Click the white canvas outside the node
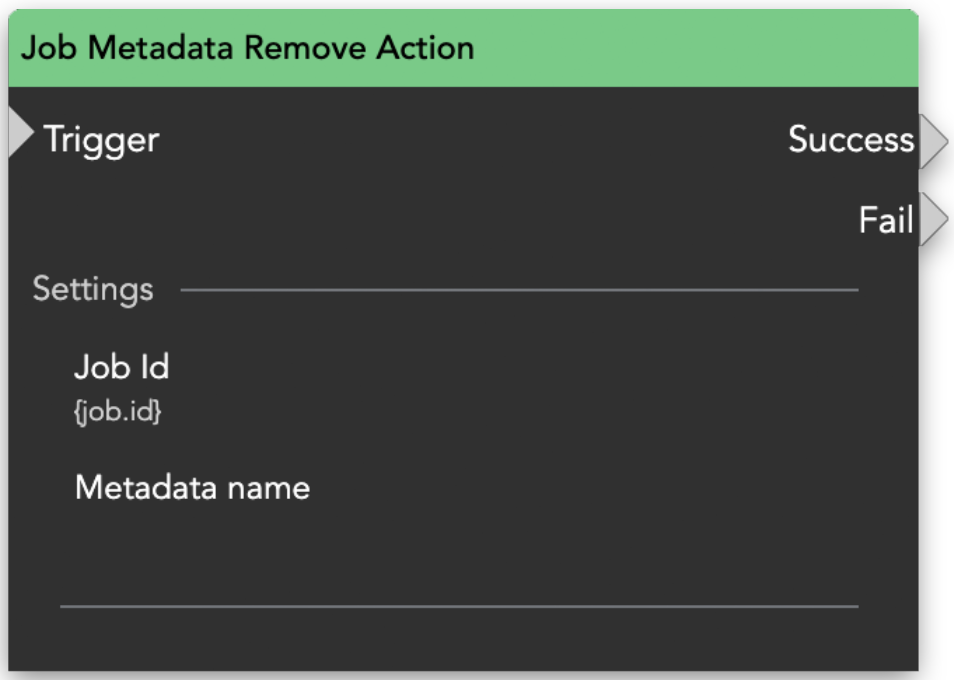Viewport: 954px width, 680px height. pos(938,400)
